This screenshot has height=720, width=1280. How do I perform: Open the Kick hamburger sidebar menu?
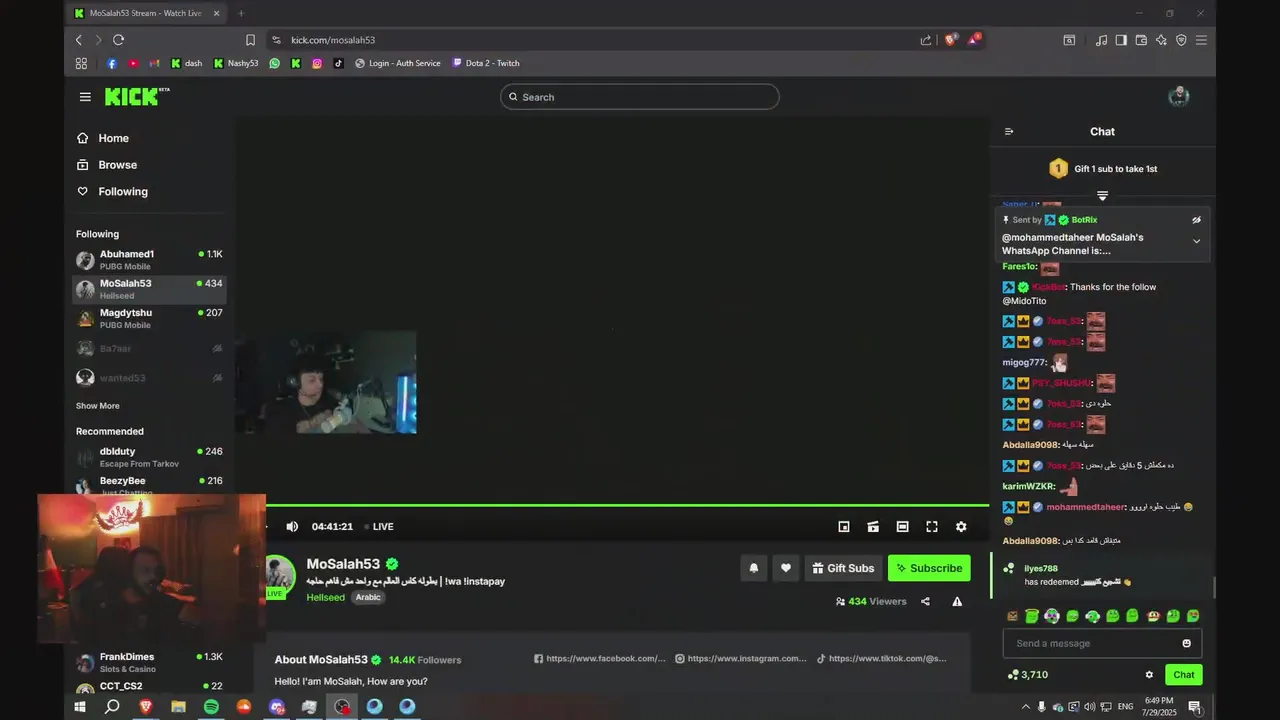pyautogui.click(x=85, y=97)
